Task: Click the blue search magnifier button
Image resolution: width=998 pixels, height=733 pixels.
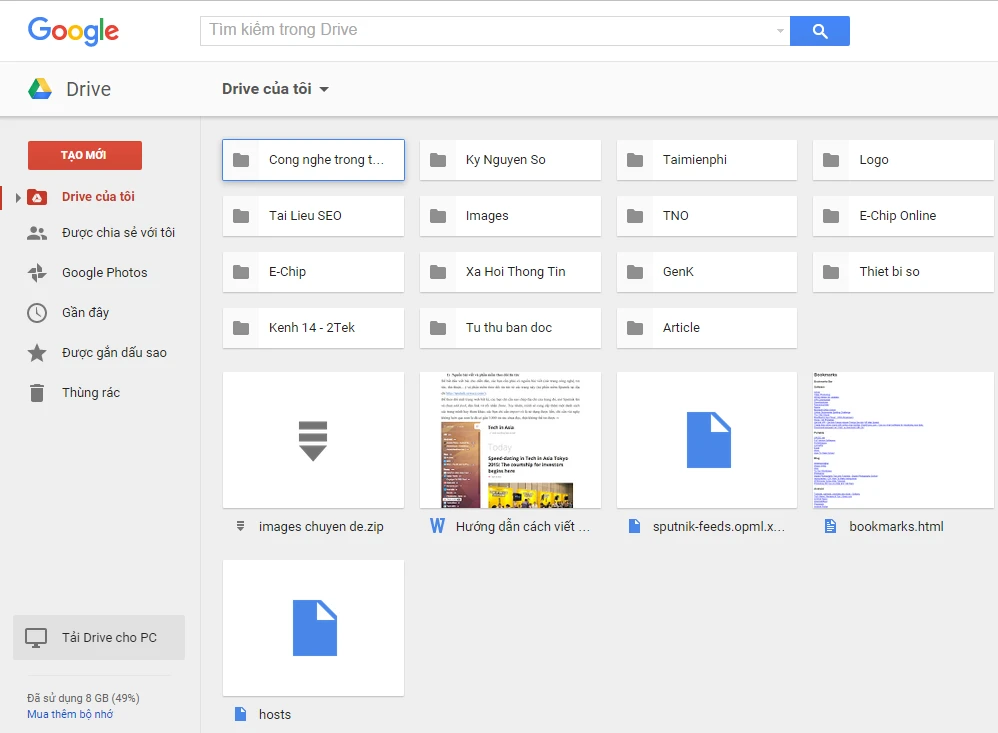Action: pos(819,31)
